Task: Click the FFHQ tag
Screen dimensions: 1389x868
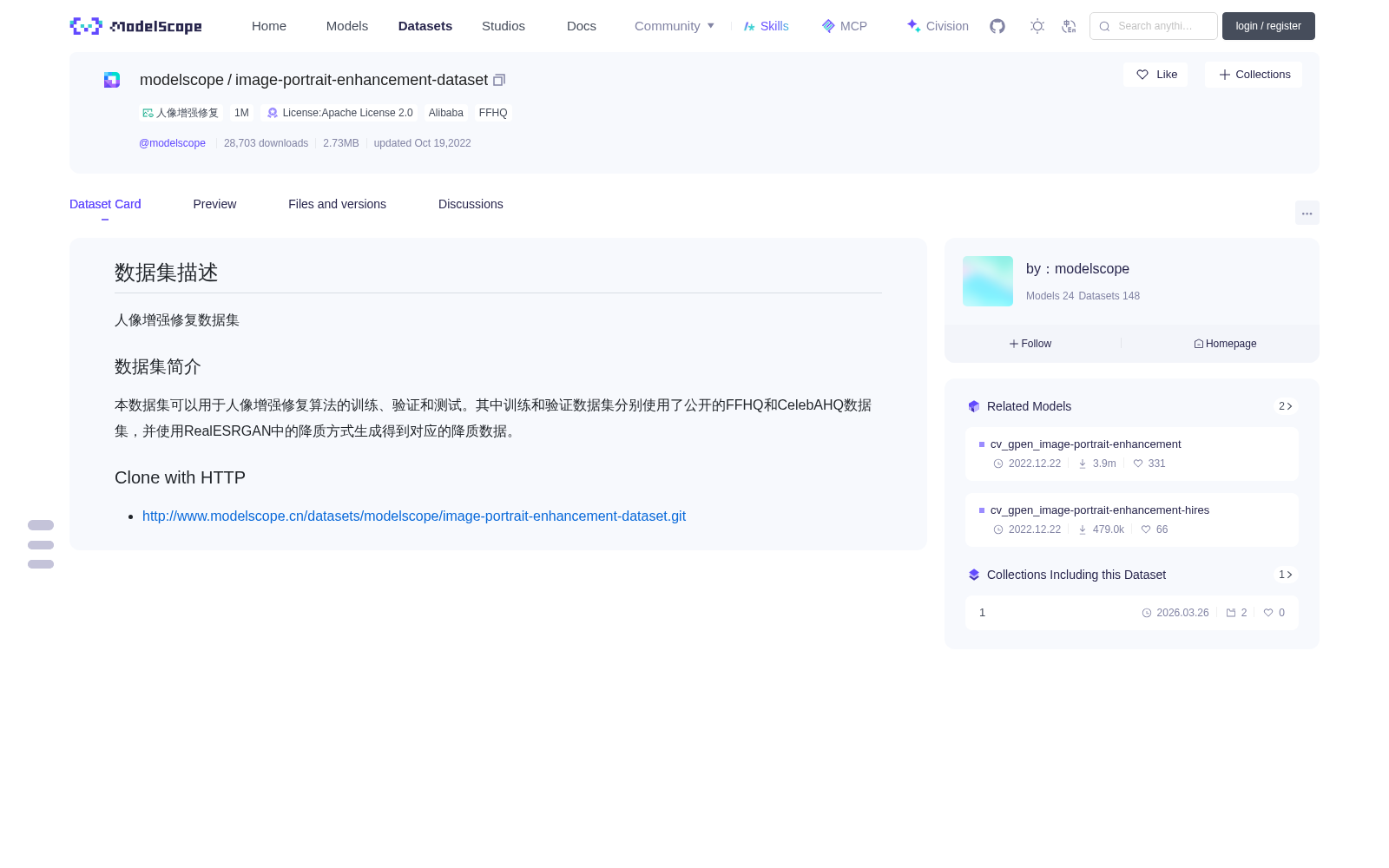Action: point(493,113)
